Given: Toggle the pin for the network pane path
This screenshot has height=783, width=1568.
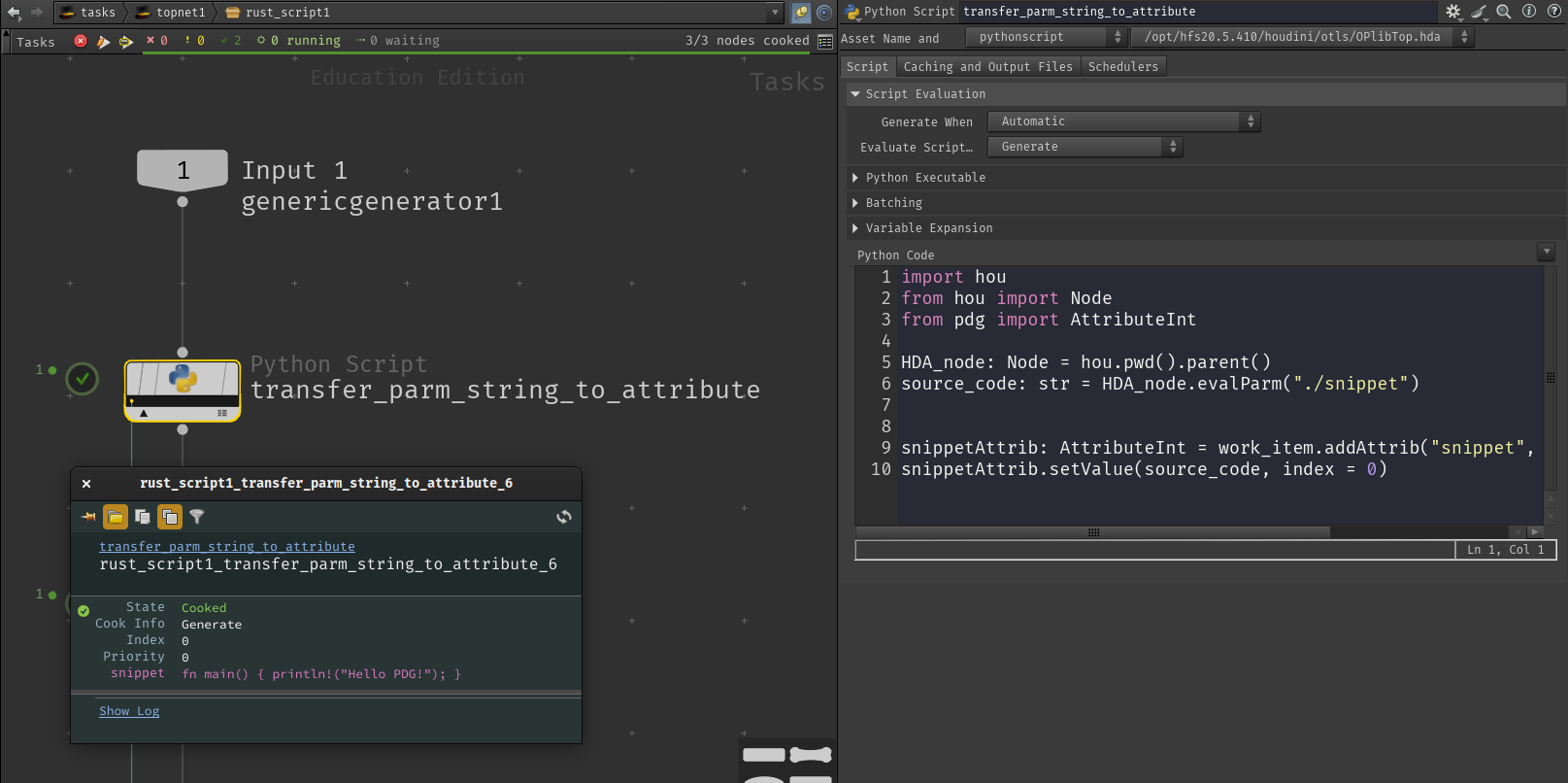Looking at the screenshot, I should pos(801,13).
